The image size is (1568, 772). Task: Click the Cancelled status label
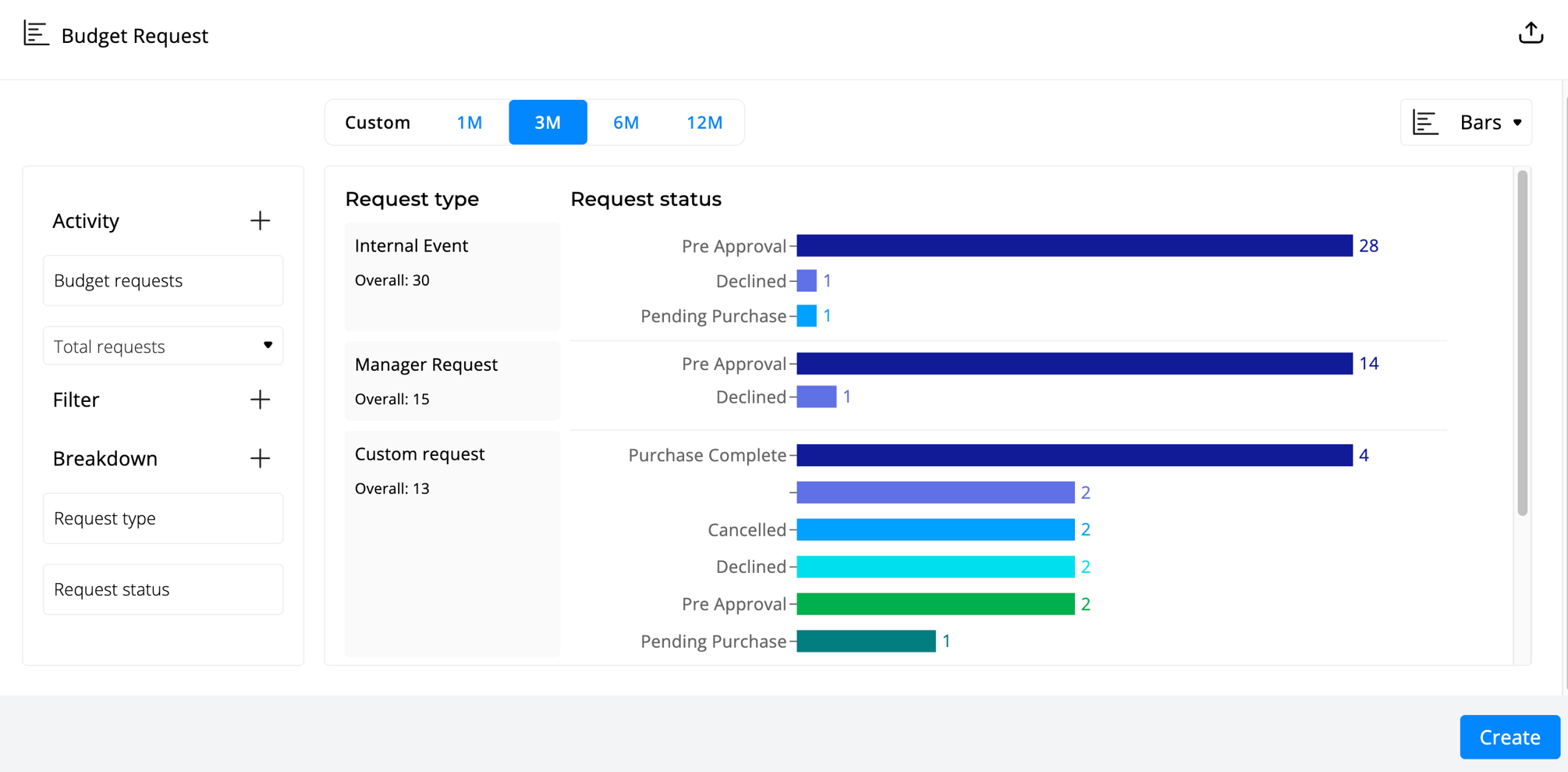(x=747, y=530)
